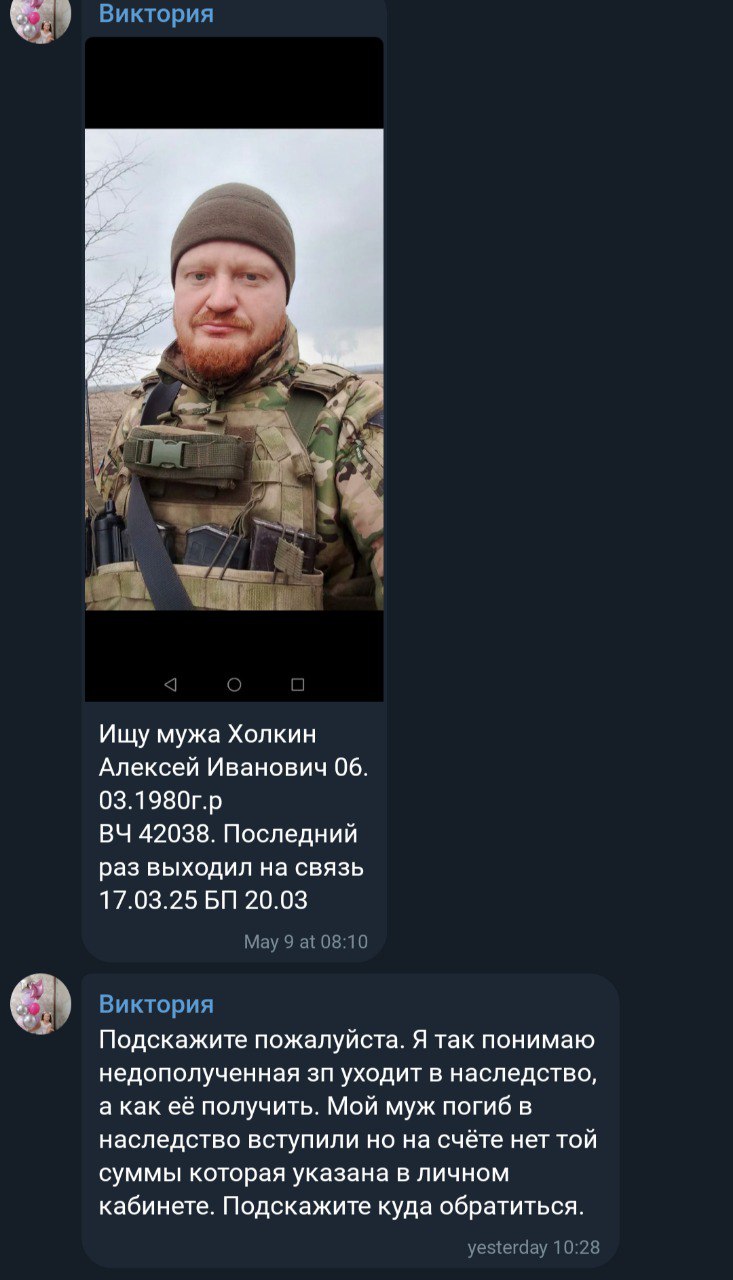Image resolution: width=733 pixels, height=1280 pixels.
Task: Tap the recents square icon inside the photo
Action: point(297,685)
